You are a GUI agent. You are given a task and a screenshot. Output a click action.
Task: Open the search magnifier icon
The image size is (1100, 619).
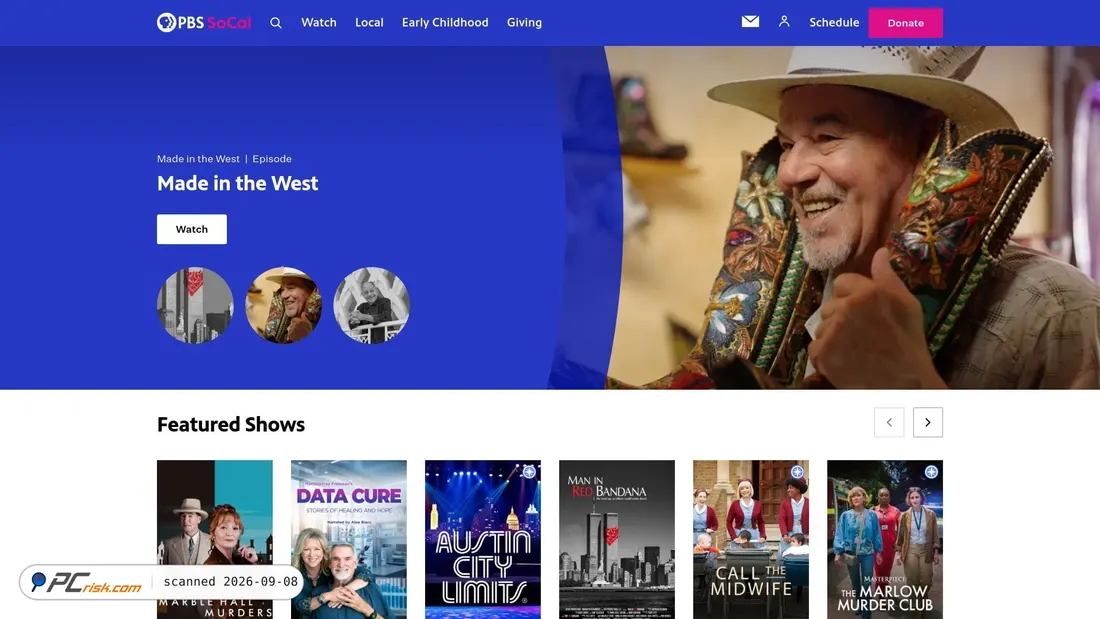pos(276,22)
